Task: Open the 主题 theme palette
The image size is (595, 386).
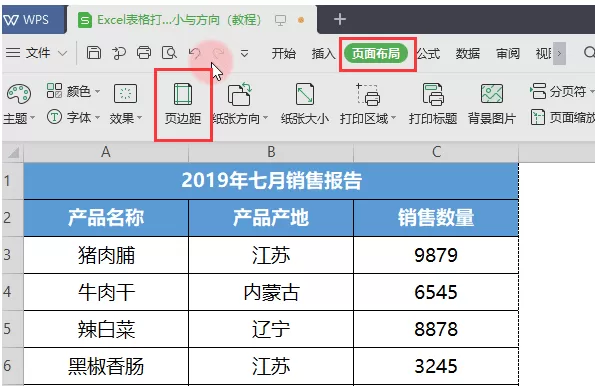Action: point(19,103)
